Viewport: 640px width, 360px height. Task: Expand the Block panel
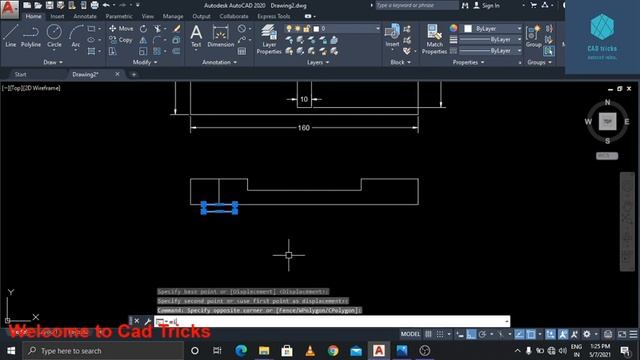[400, 62]
